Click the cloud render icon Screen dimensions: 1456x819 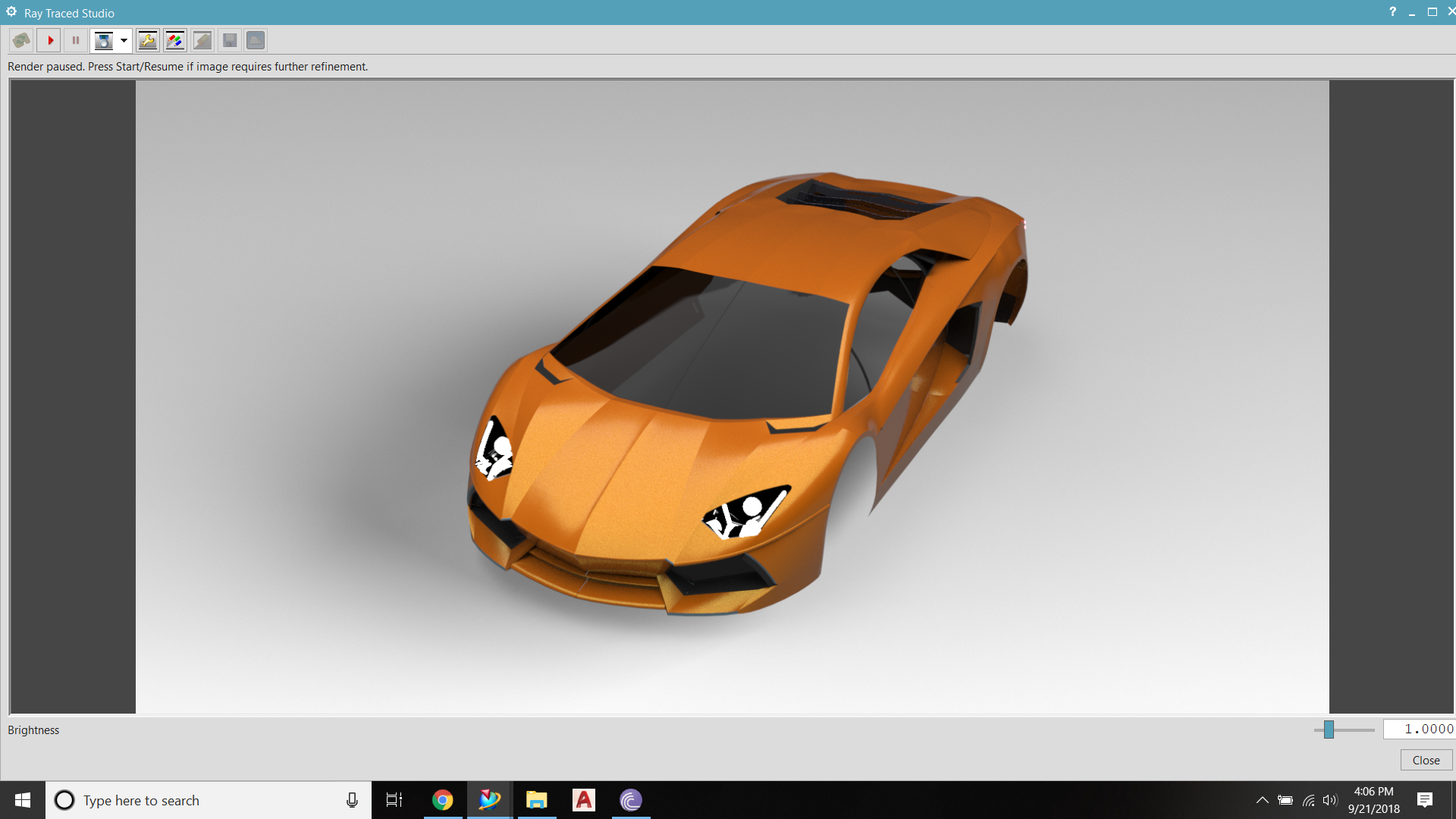click(256, 40)
